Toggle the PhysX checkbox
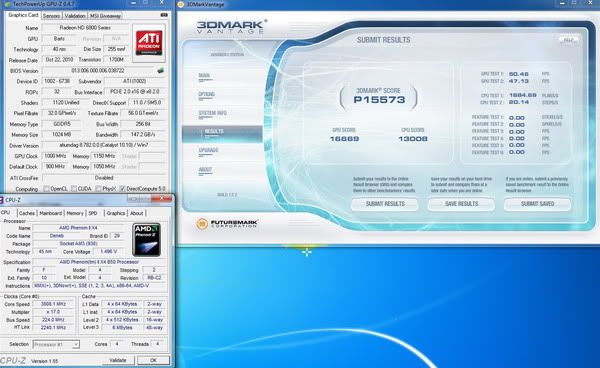The width and height of the screenshot is (600, 368). coord(98,189)
